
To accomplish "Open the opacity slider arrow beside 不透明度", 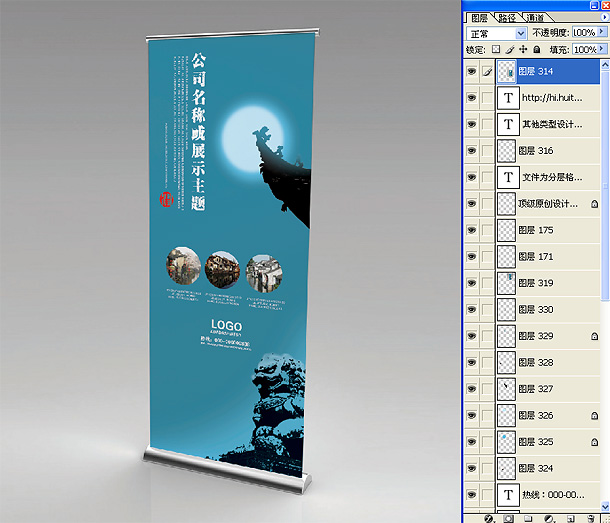I will coord(602,32).
